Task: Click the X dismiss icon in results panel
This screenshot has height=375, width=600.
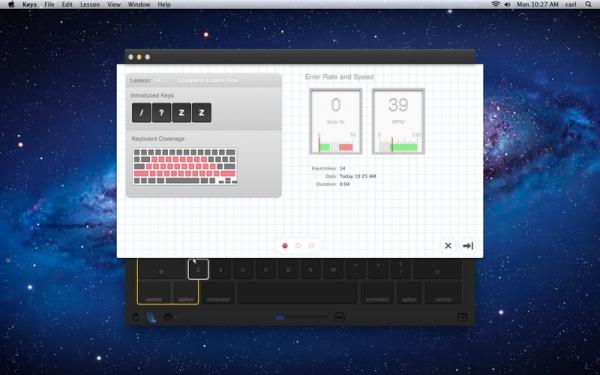Action: pos(448,246)
